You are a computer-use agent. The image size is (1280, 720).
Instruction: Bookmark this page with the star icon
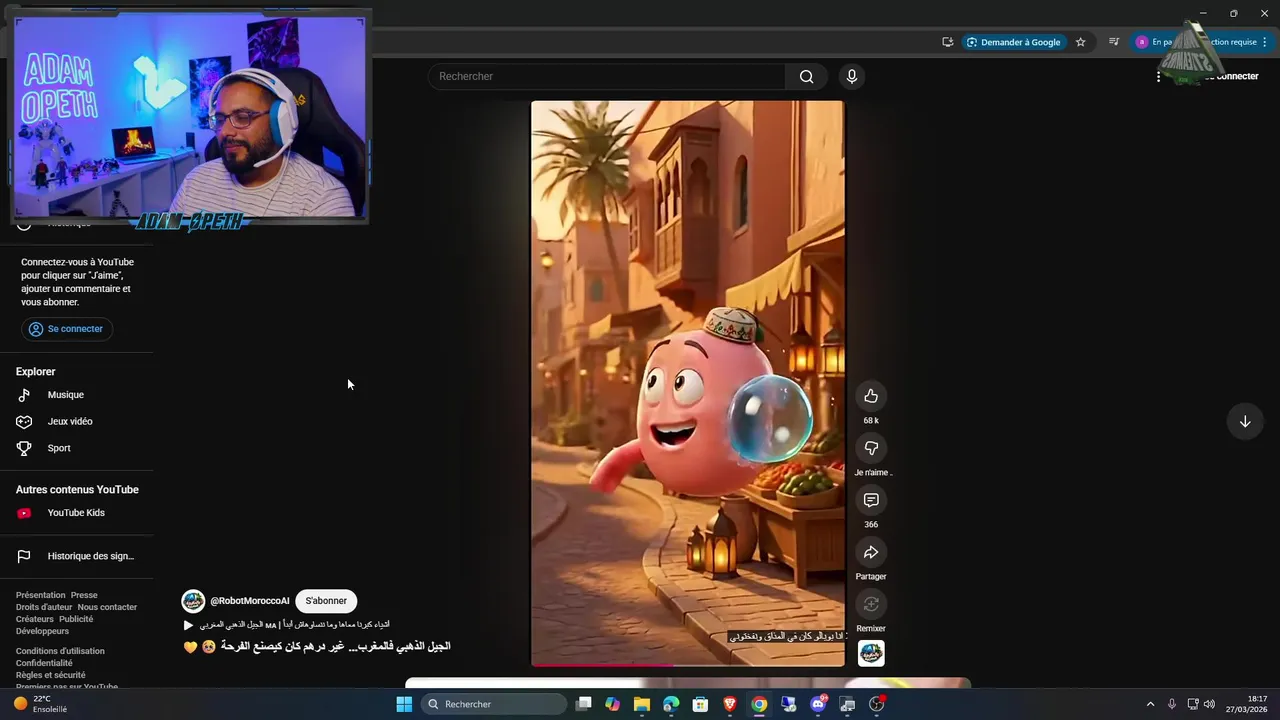(1081, 42)
